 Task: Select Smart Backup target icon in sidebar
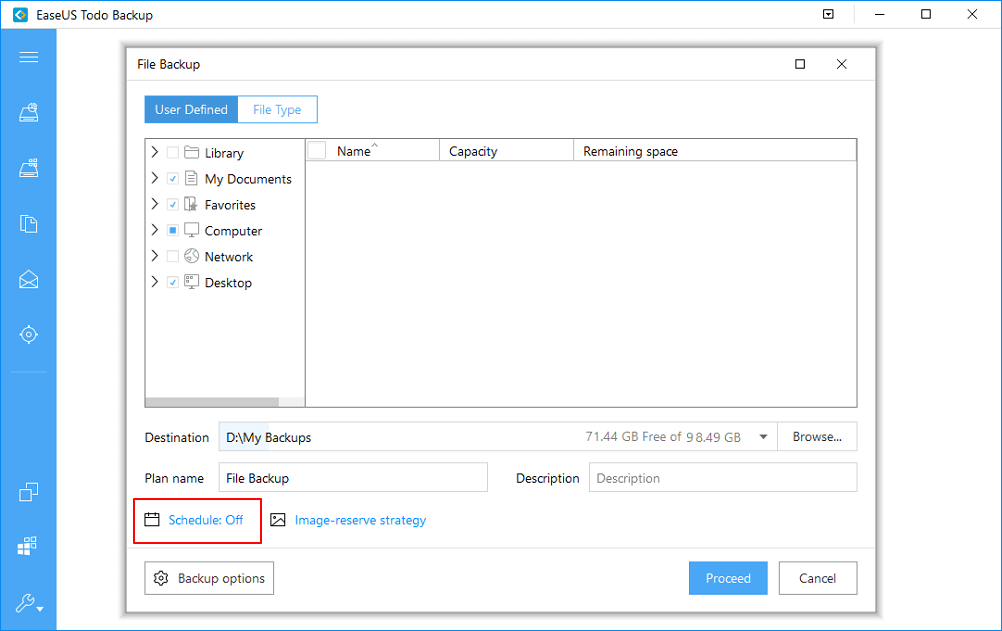[x=29, y=334]
